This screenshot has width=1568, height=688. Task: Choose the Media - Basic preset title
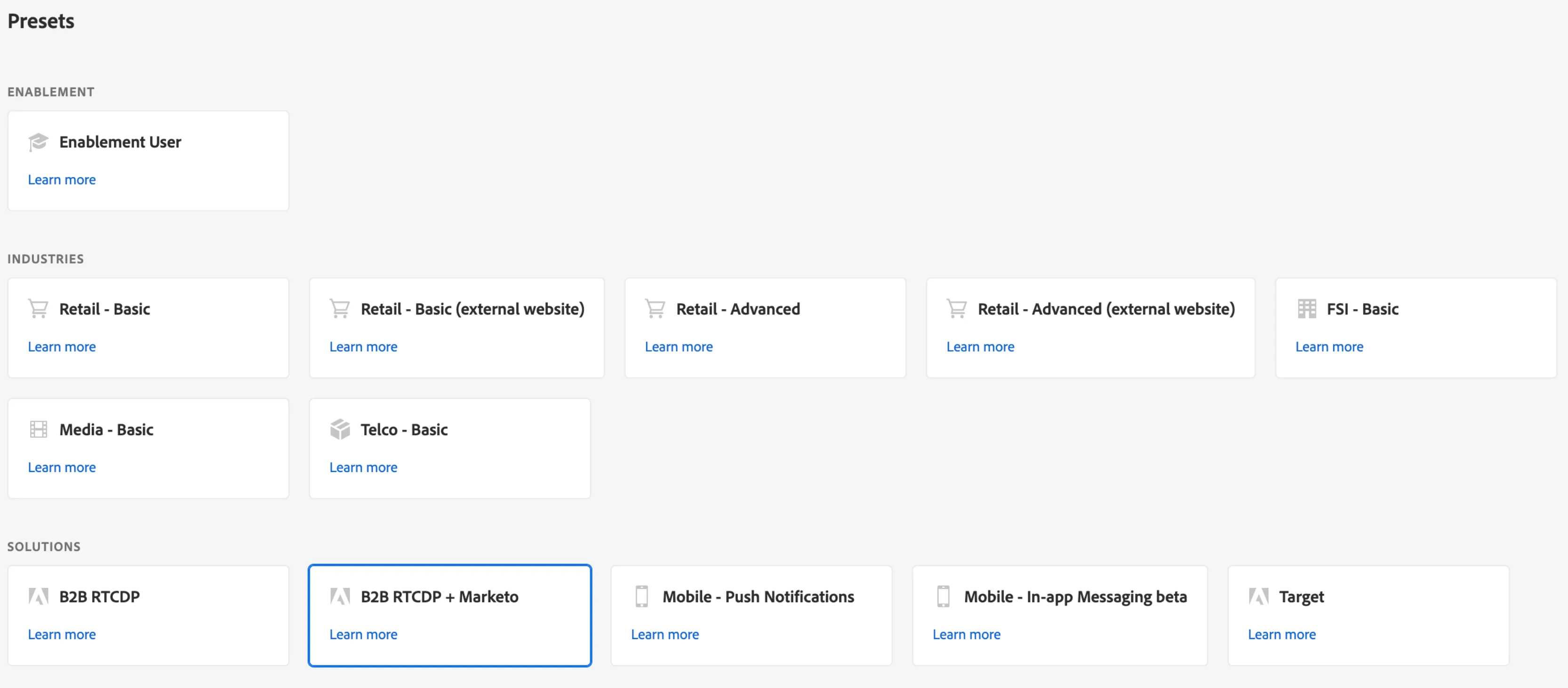pyautogui.click(x=106, y=429)
